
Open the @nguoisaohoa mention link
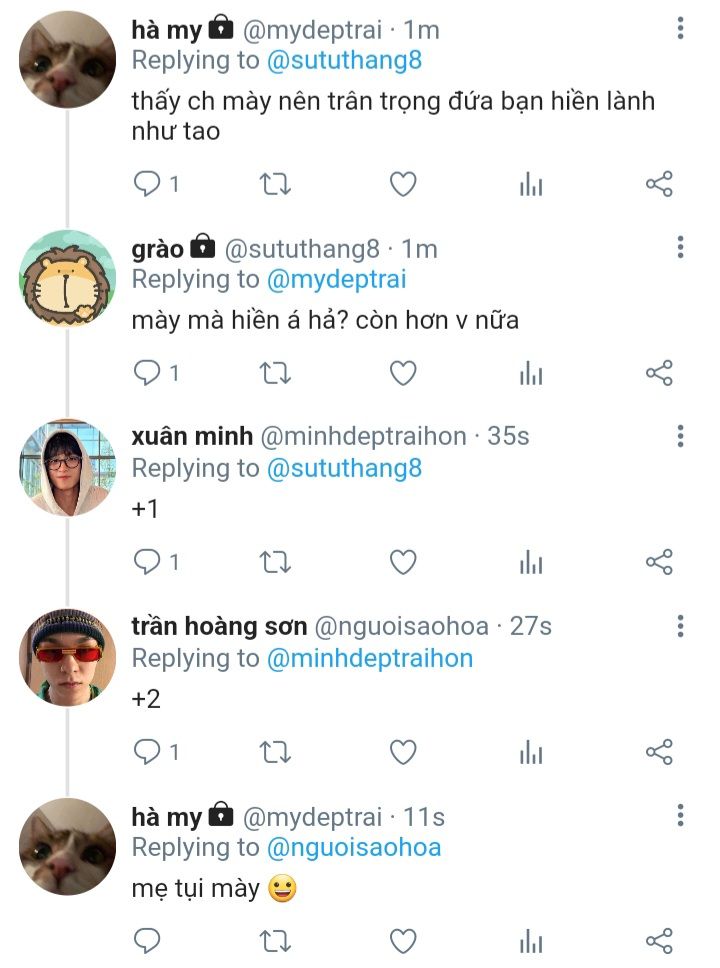(354, 848)
